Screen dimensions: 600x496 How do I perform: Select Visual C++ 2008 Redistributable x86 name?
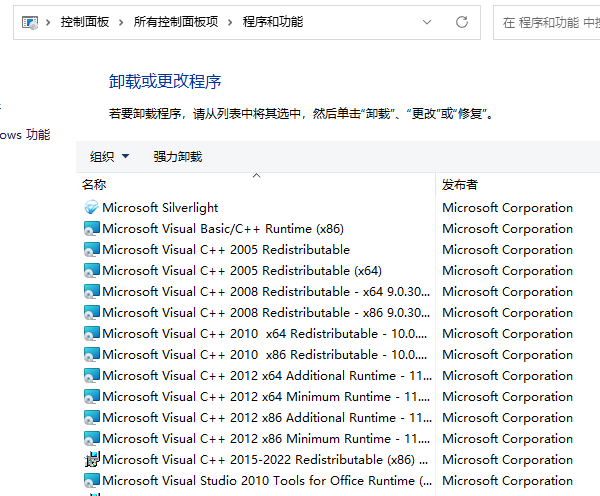266,313
